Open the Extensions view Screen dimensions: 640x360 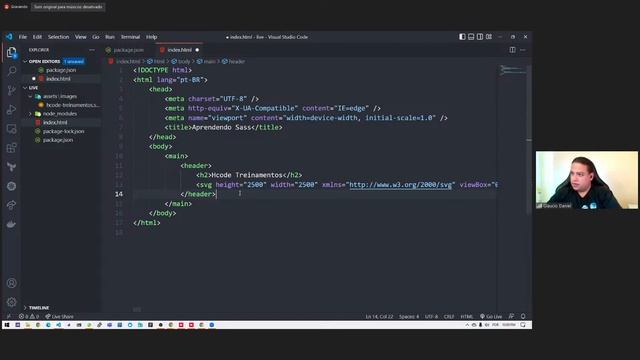coord(11,148)
